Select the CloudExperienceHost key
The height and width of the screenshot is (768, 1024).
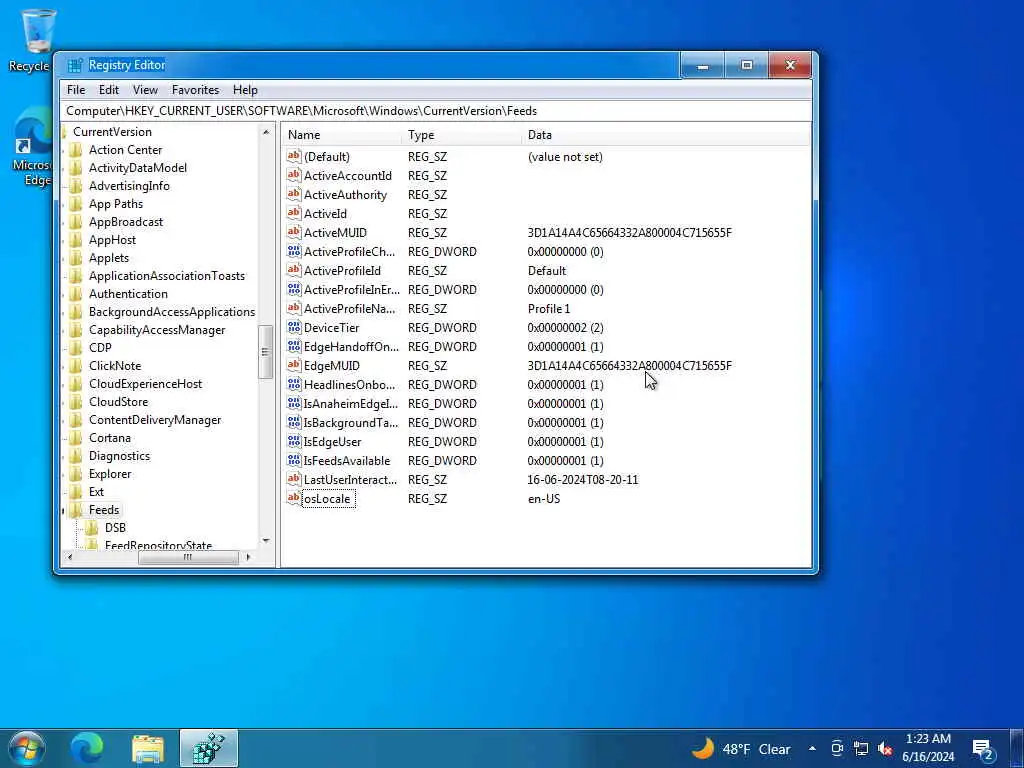click(x=146, y=384)
